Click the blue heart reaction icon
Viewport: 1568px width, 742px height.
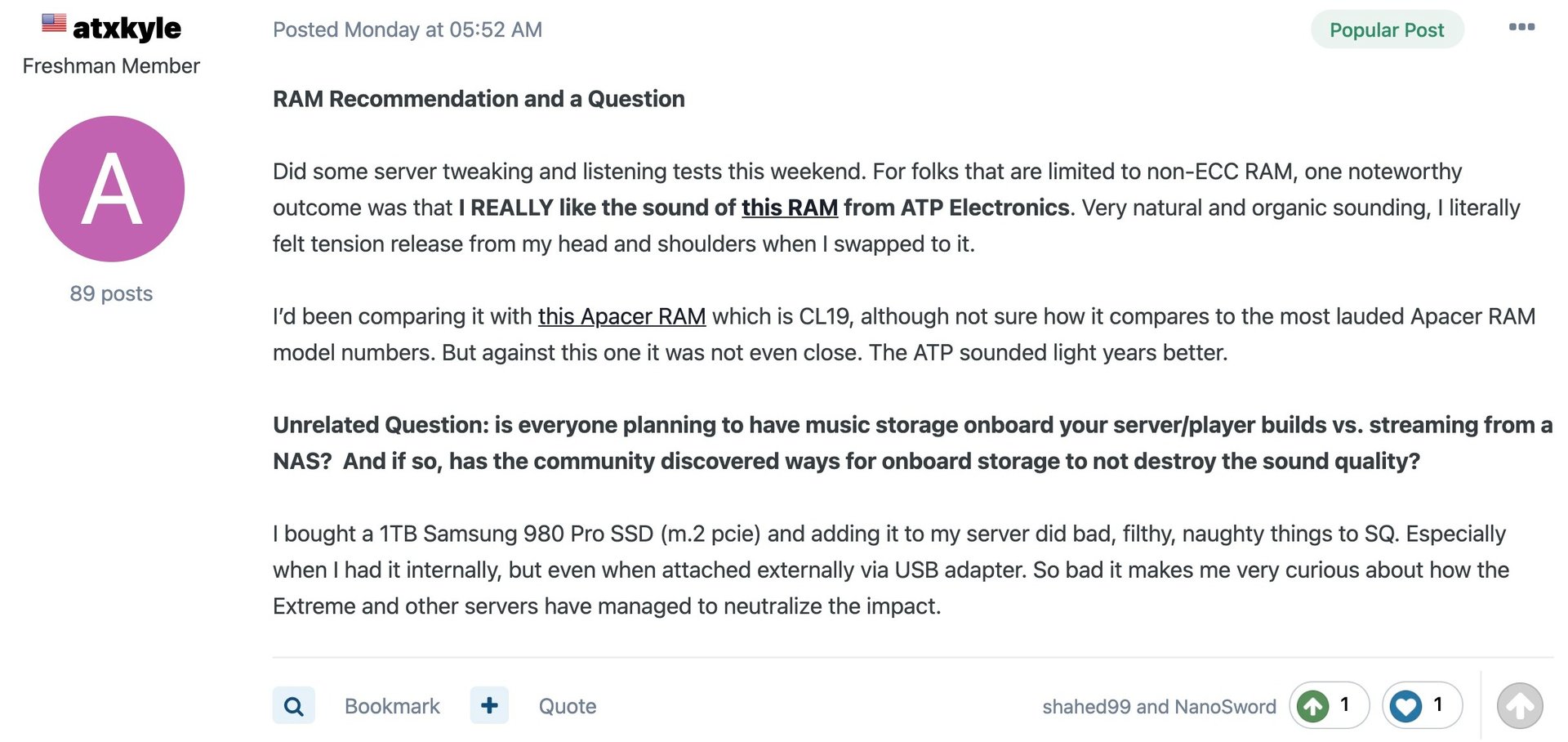click(1406, 706)
